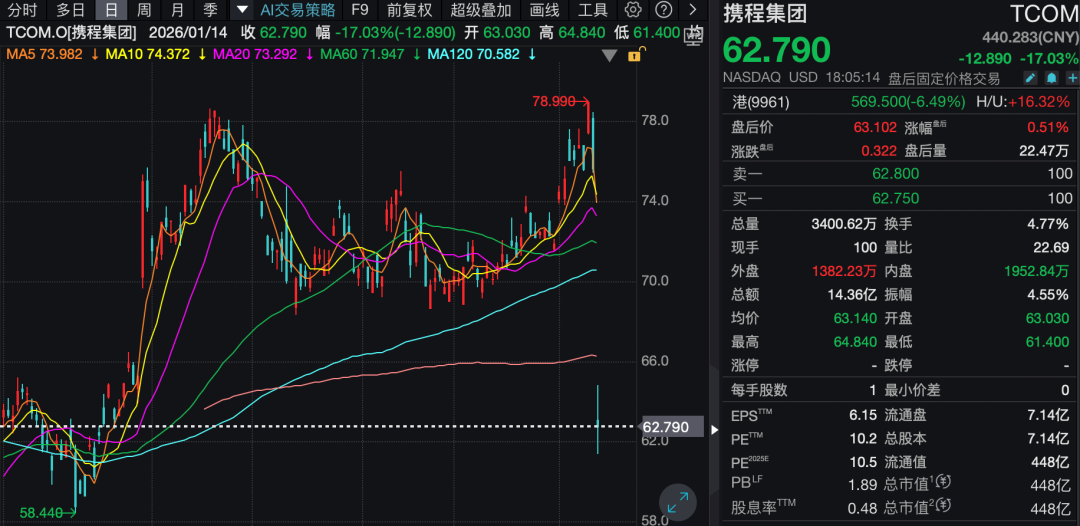Click the help question mark icon
The height and width of the screenshot is (526, 1080).
coord(664,10)
